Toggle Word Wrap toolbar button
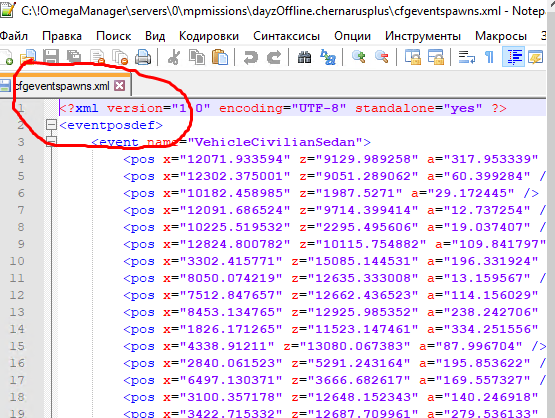Image resolution: width=555 pixels, height=418 pixels. (467, 57)
